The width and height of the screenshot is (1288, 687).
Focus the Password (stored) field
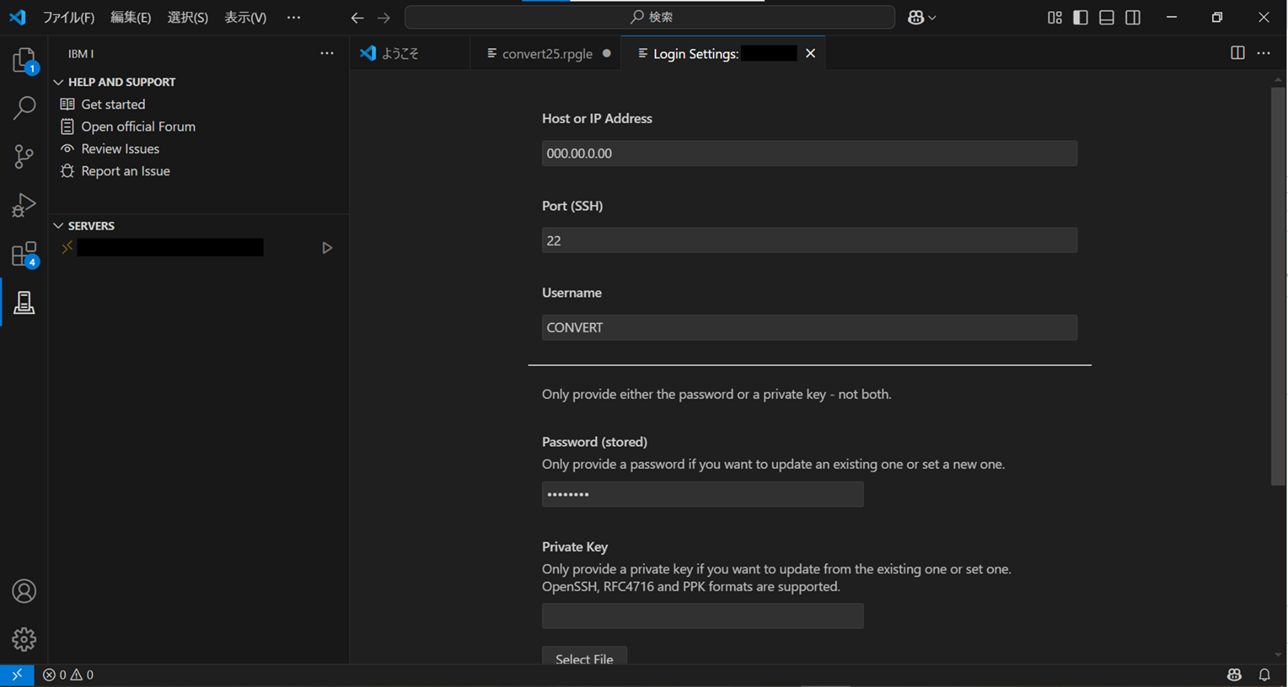(702, 494)
